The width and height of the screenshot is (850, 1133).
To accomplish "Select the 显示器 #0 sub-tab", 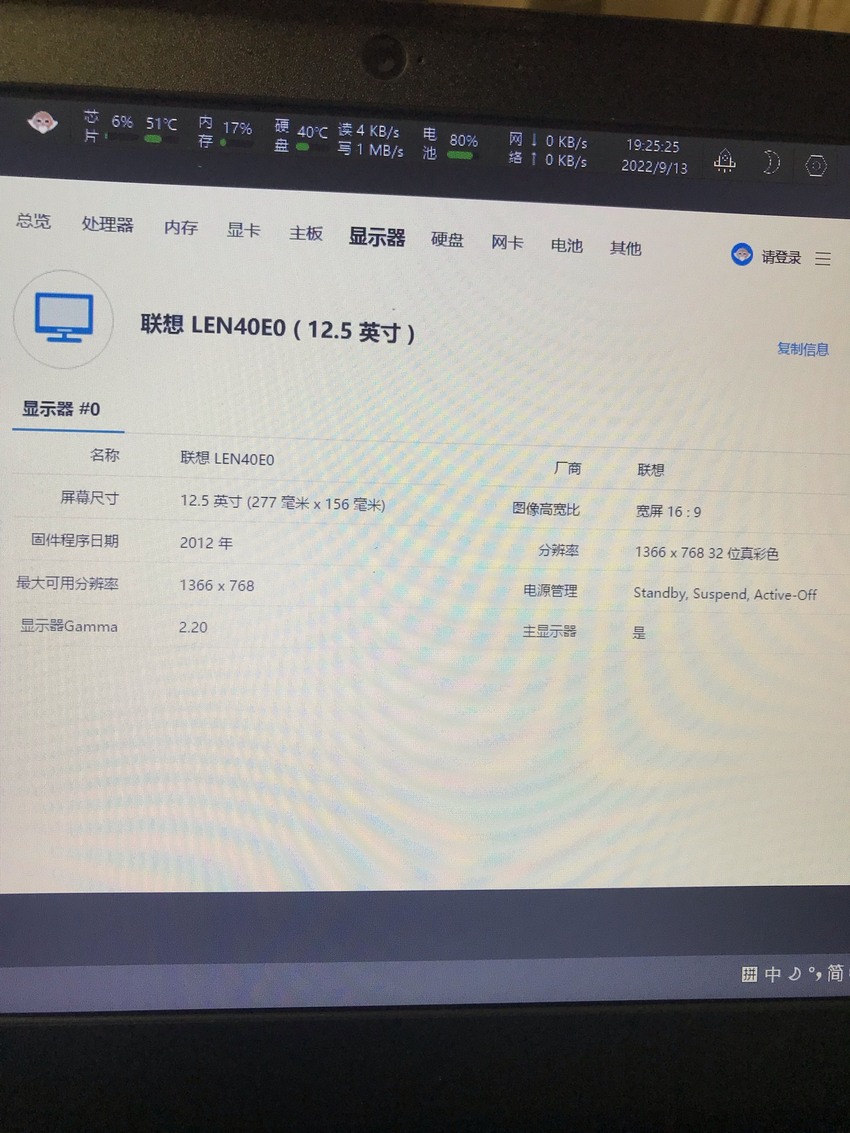I will pyautogui.click(x=61, y=409).
